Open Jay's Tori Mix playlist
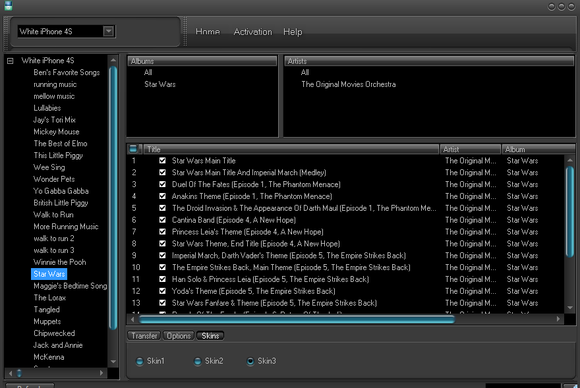Image resolution: width=580 pixels, height=388 pixels. point(54,120)
